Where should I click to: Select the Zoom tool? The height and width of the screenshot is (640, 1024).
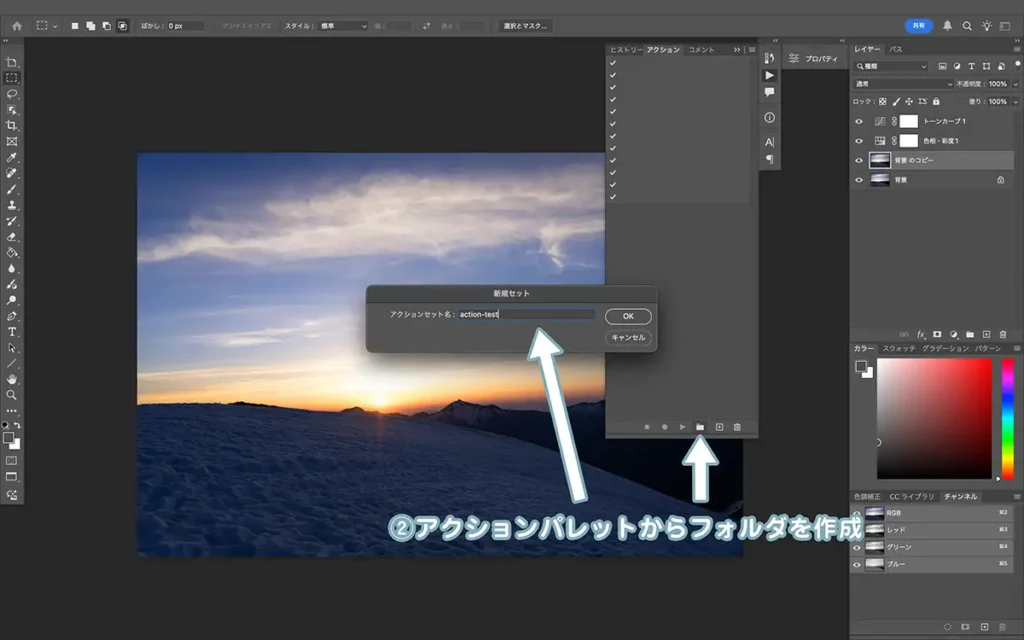click(12, 395)
